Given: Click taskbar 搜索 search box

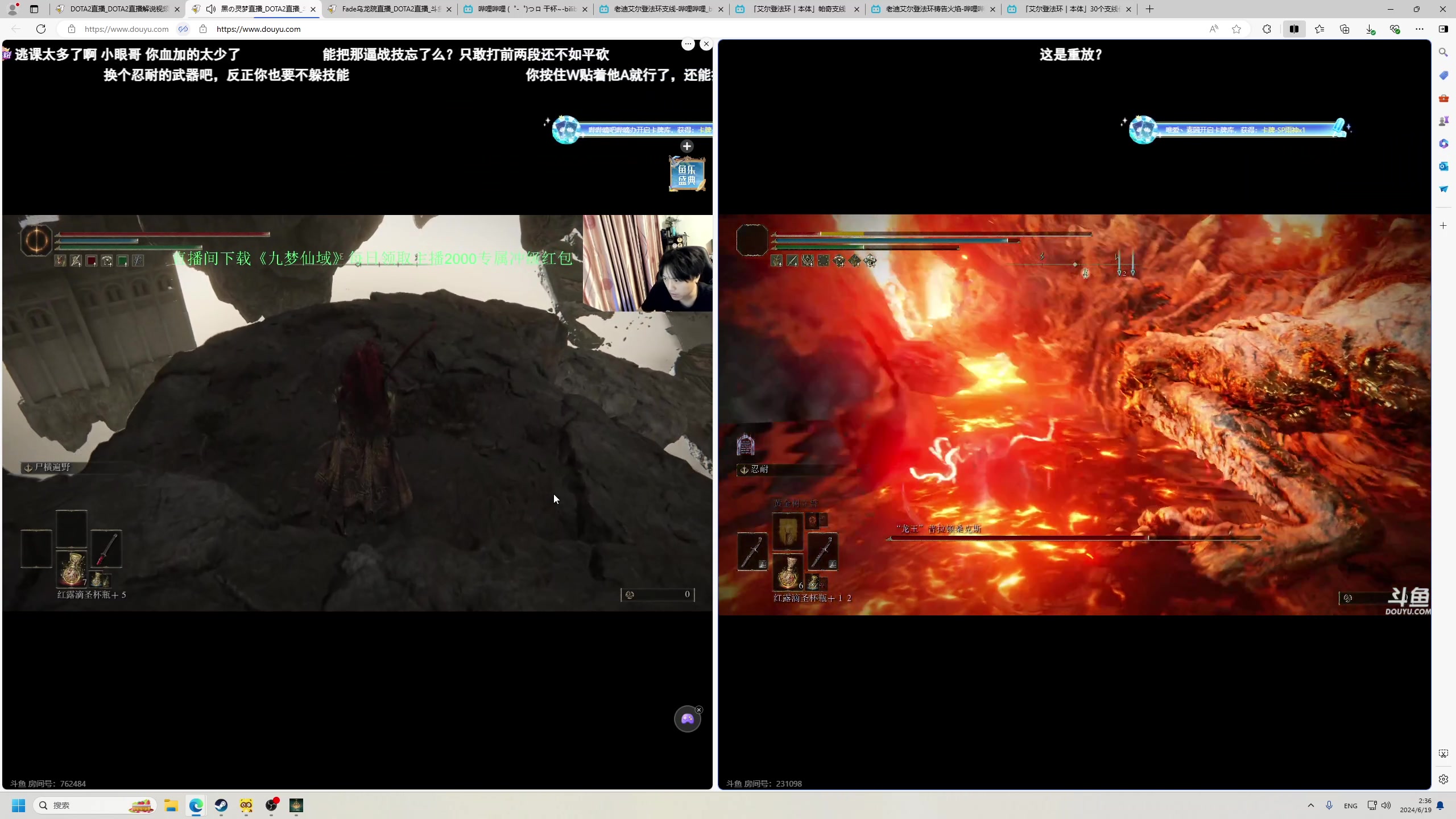Looking at the screenshot, I should point(95,805).
